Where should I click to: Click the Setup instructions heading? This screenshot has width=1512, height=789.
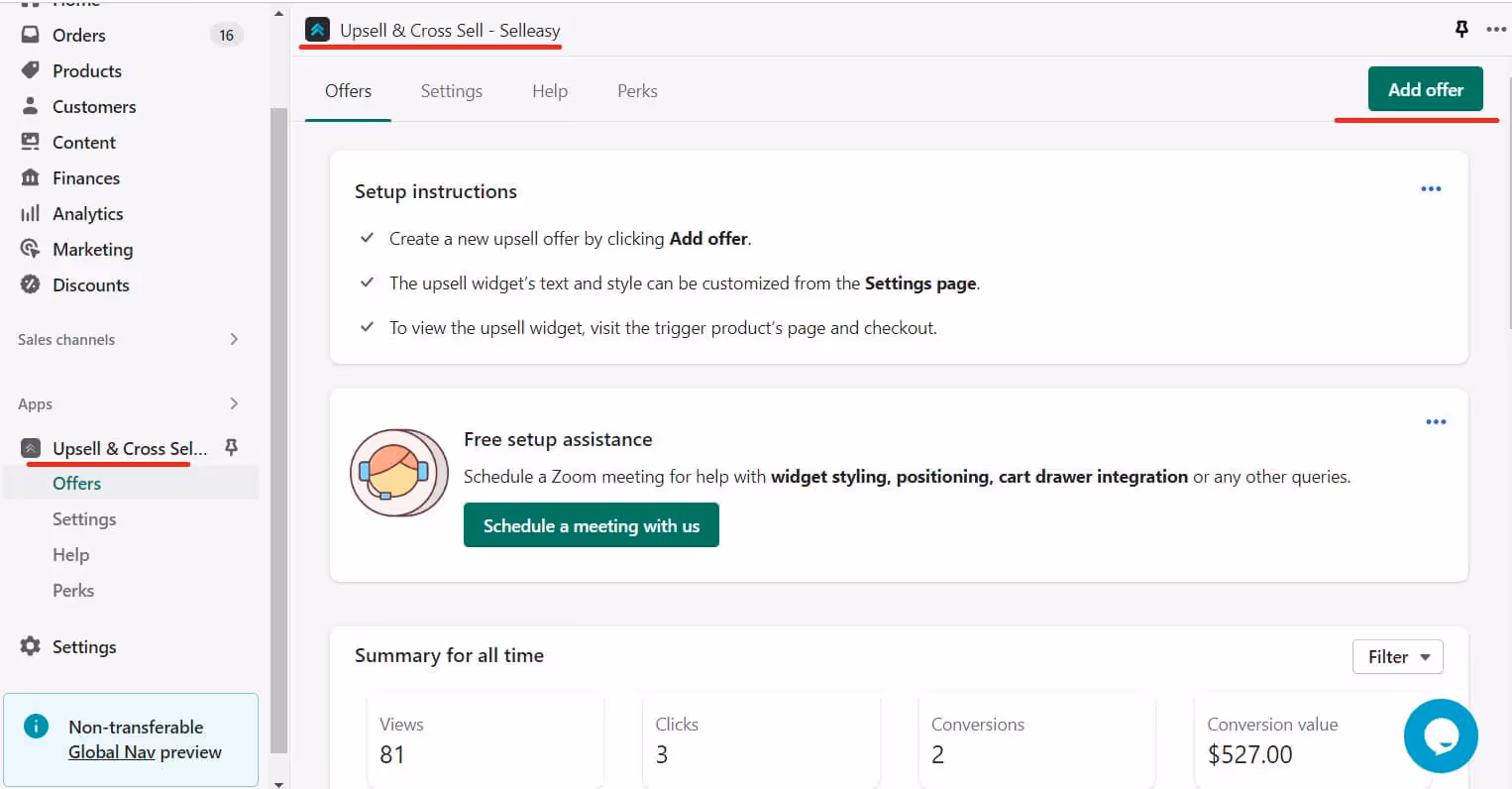[436, 191]
